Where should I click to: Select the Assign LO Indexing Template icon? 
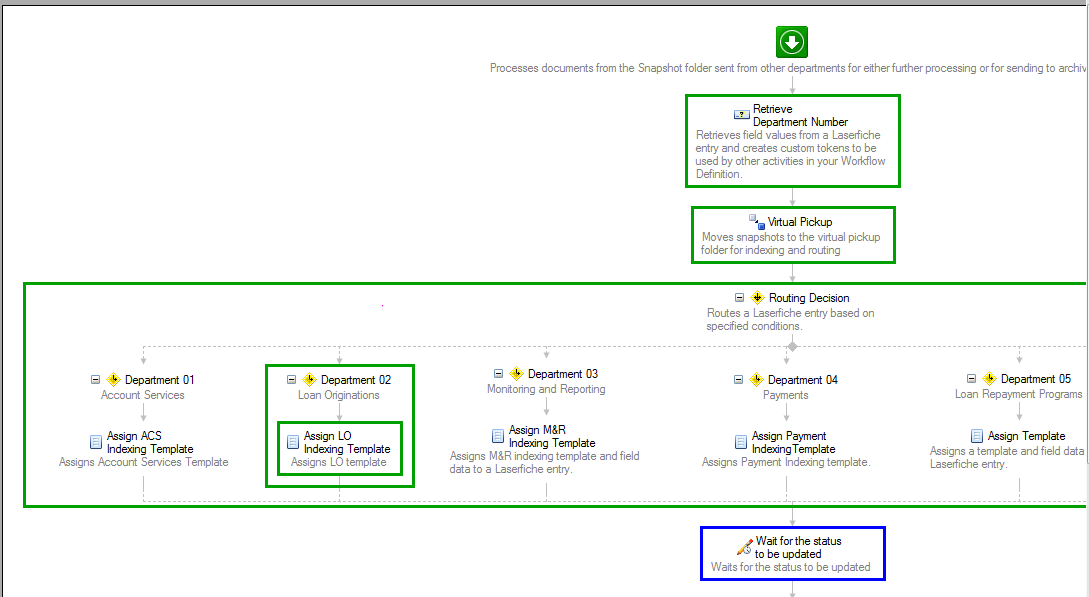tap(293, 441)
